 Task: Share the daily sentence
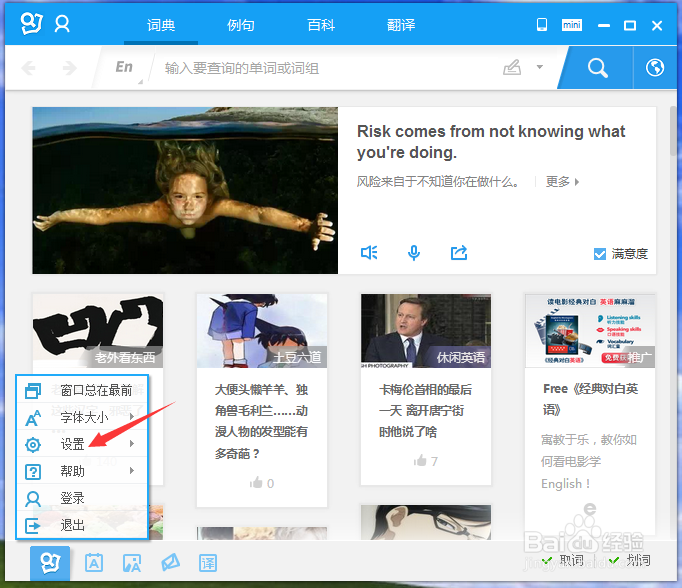pos(459,252)
